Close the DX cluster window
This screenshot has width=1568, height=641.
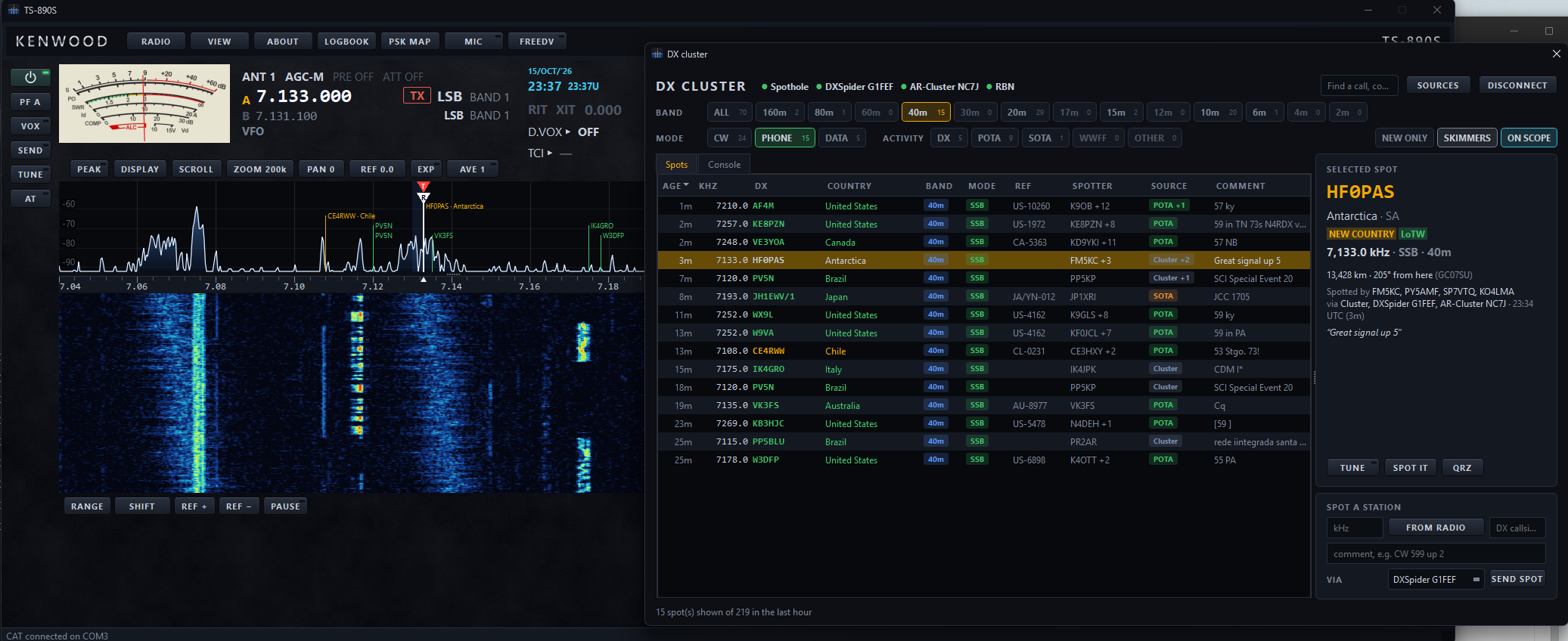click(x=1556, y=54)
